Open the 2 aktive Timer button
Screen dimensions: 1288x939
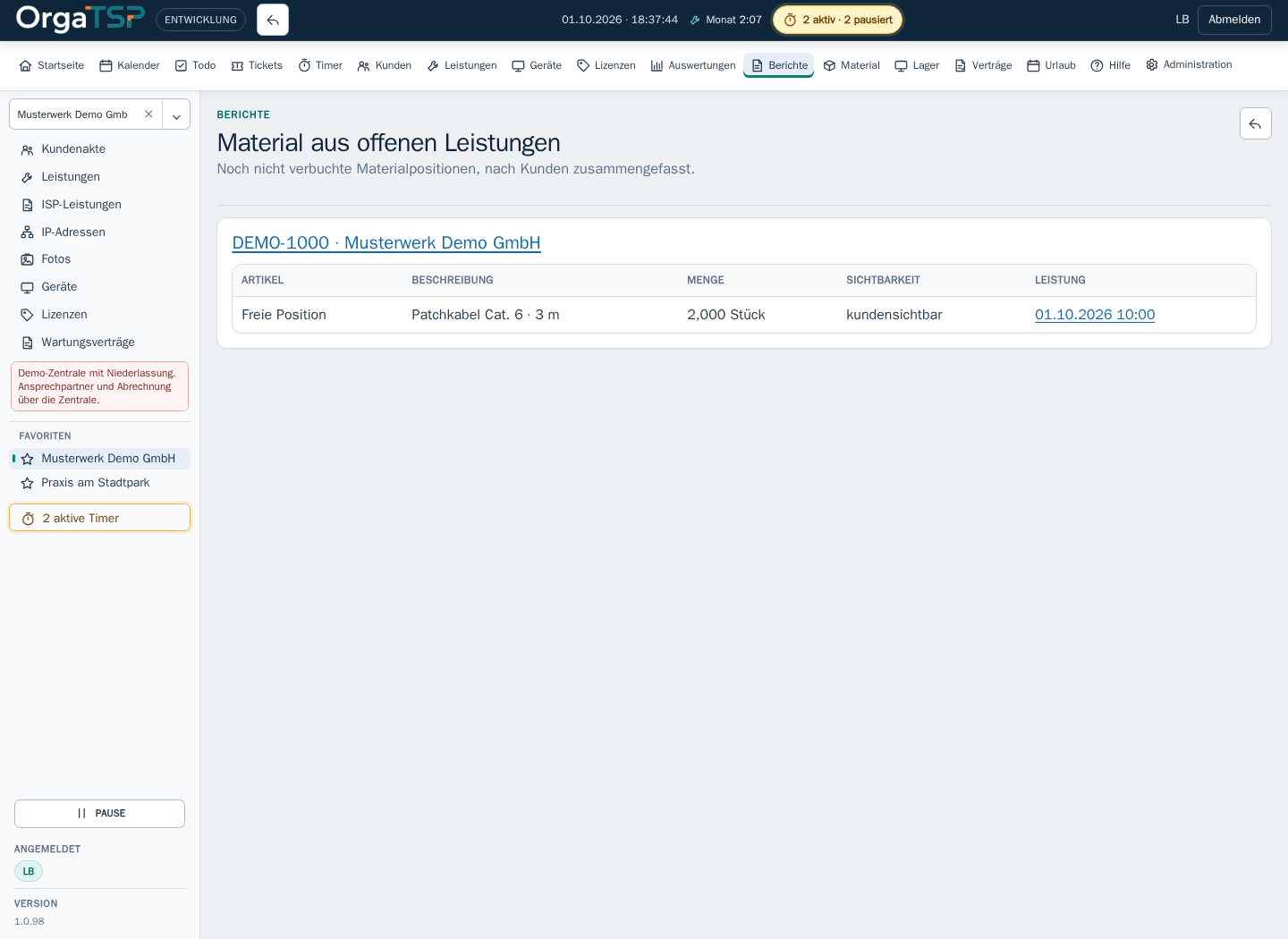coord(99,518)
